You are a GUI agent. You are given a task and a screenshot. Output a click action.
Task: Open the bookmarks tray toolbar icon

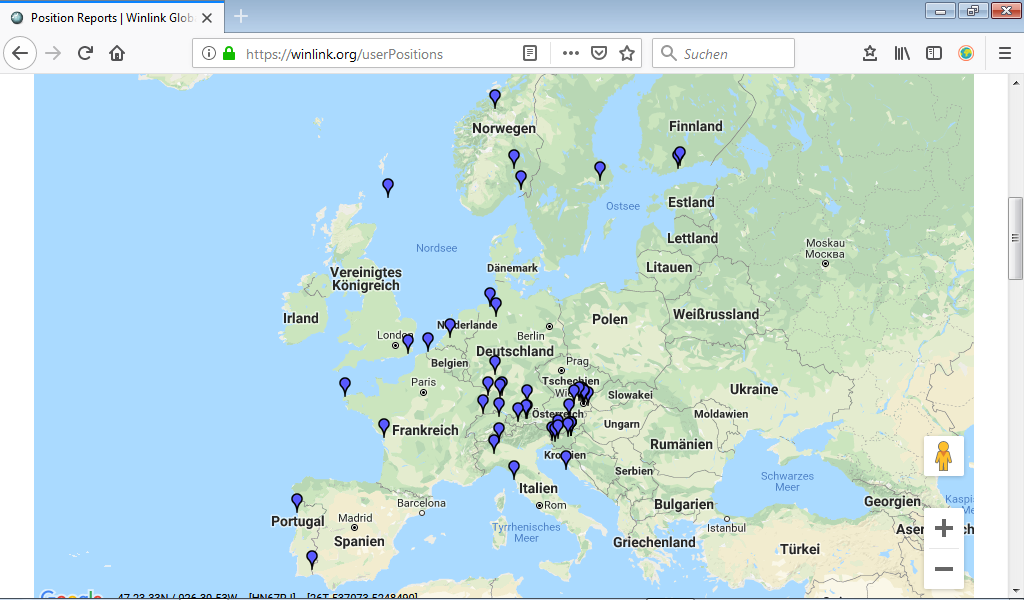[x=870, y=54]
